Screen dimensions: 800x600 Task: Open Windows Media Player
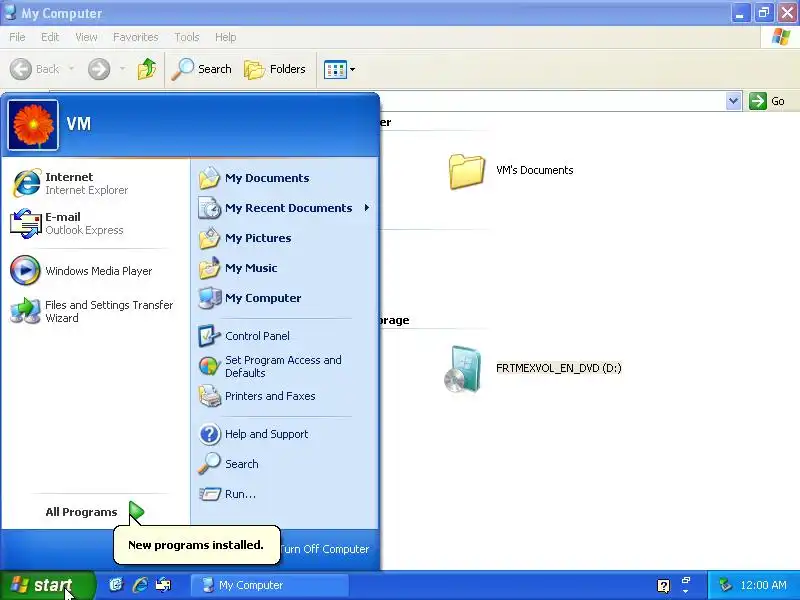(x=95, y=270)
